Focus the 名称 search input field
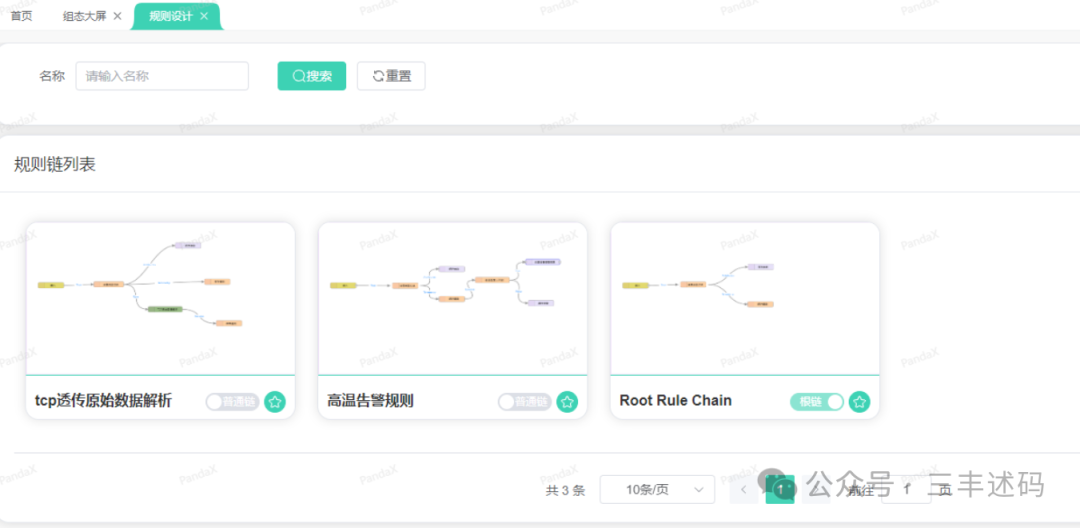The height and width of the screenshot is (528, 1080). click(162, 76)
